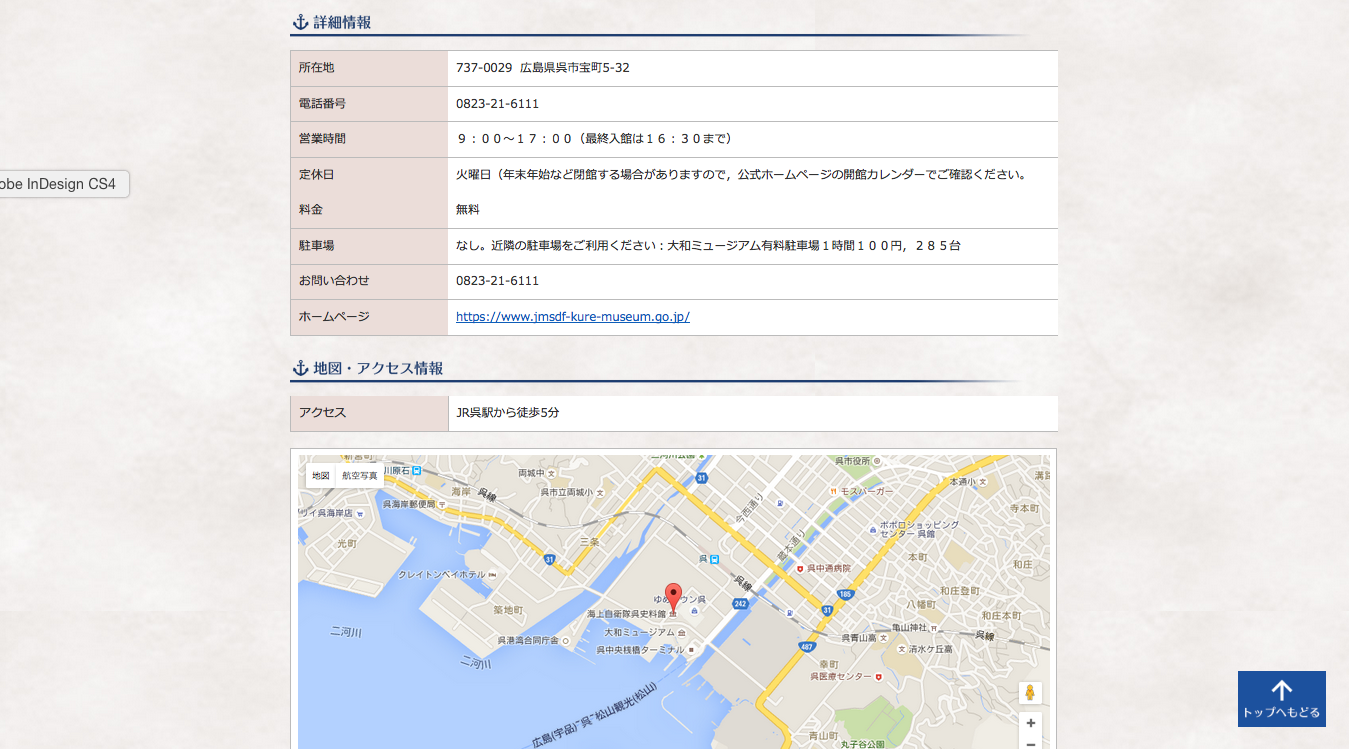1349x749 pixels.
Task: Click the 両城中 school marker
Action: click(552, 473)
